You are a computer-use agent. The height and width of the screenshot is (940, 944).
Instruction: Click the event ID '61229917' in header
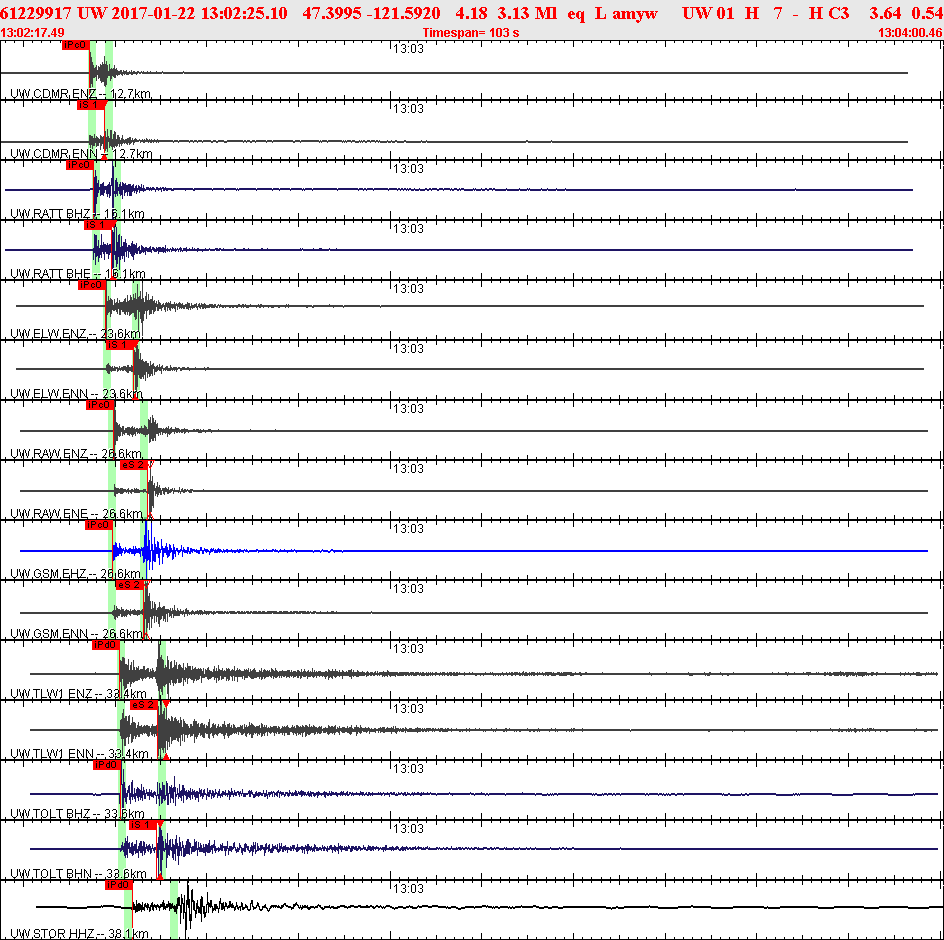tap(37, 13)
